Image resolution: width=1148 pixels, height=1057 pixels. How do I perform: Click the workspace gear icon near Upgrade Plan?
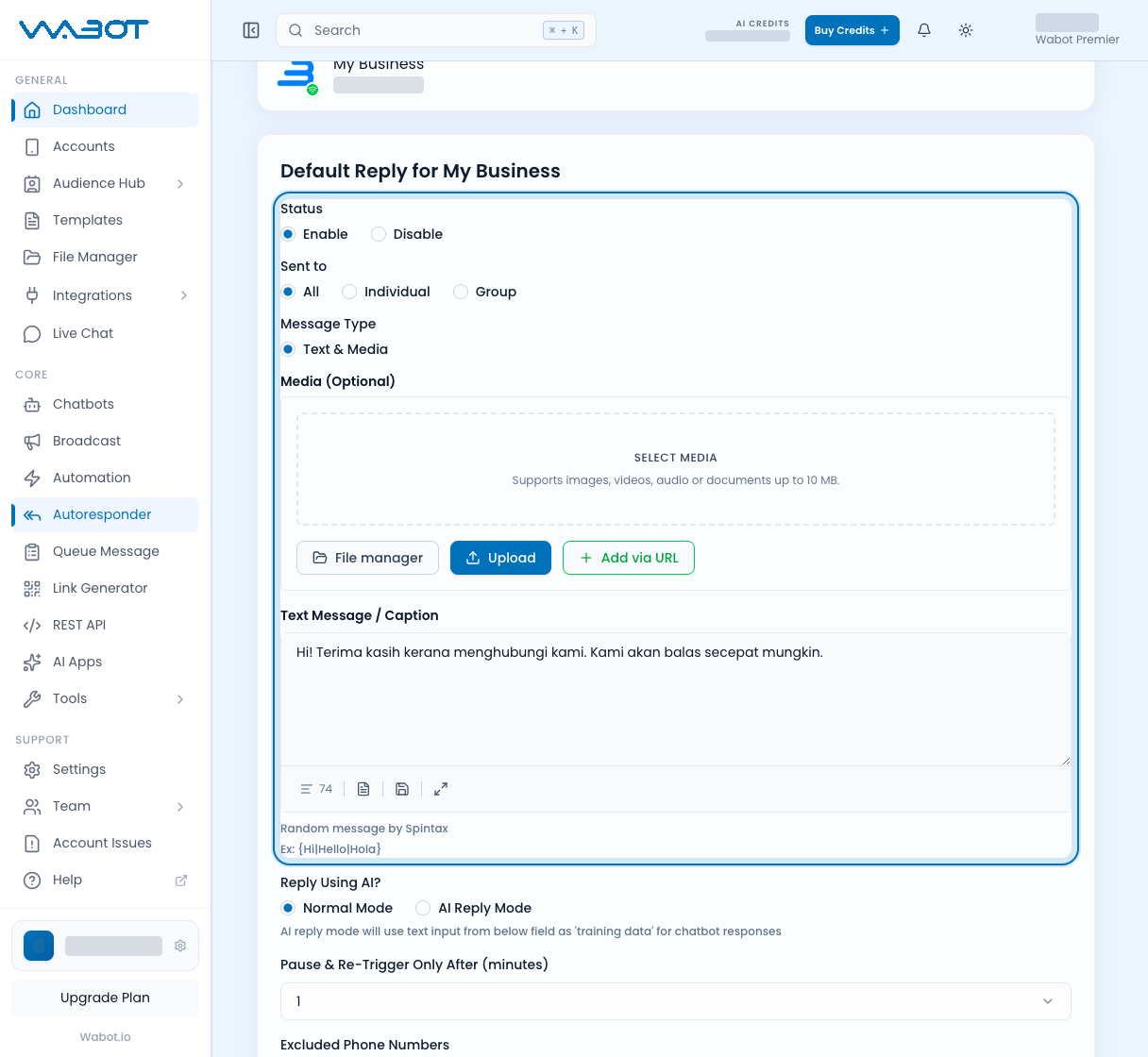[x=180, y=946]
